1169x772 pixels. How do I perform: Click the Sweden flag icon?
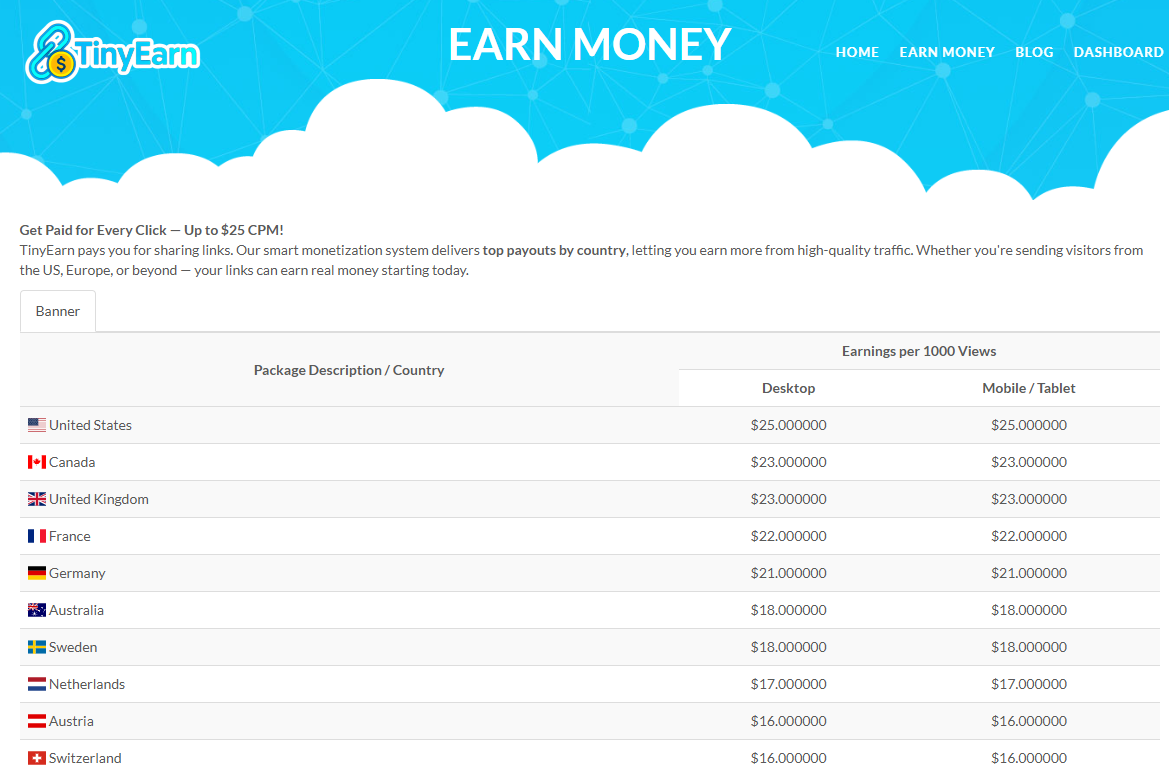(37, 647)
